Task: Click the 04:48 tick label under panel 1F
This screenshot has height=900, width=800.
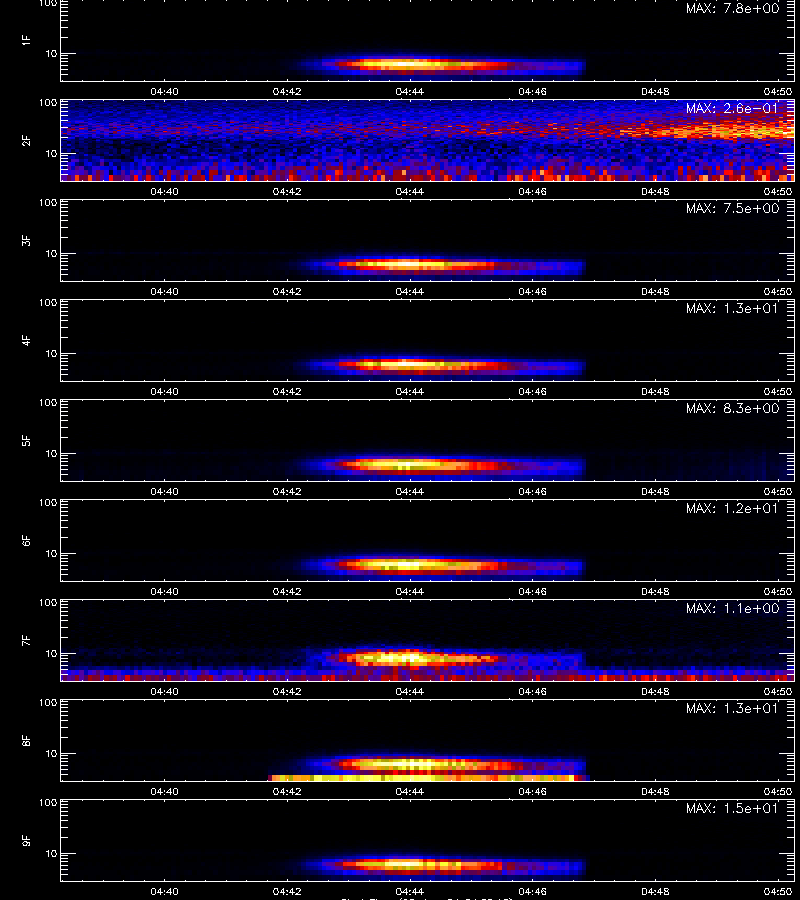Action: [x=655, y=91]
